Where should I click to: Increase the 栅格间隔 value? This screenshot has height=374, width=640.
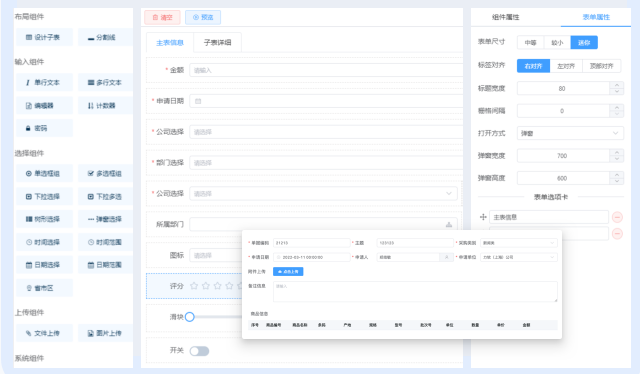pyautogui.click(x=617, y=107)
